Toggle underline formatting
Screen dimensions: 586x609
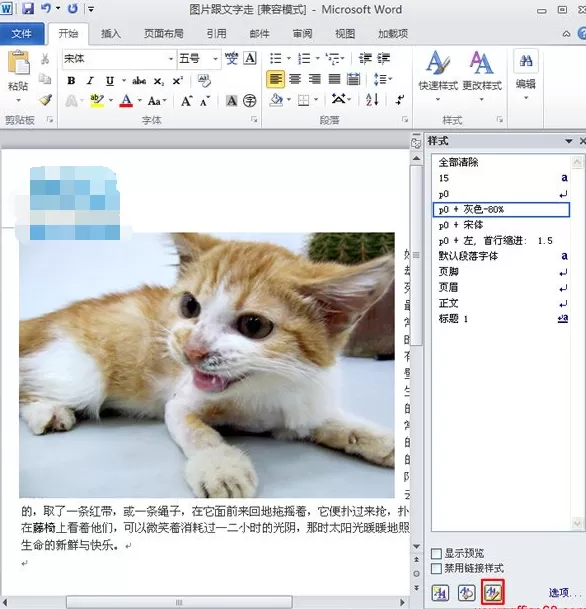pos(110,81)
